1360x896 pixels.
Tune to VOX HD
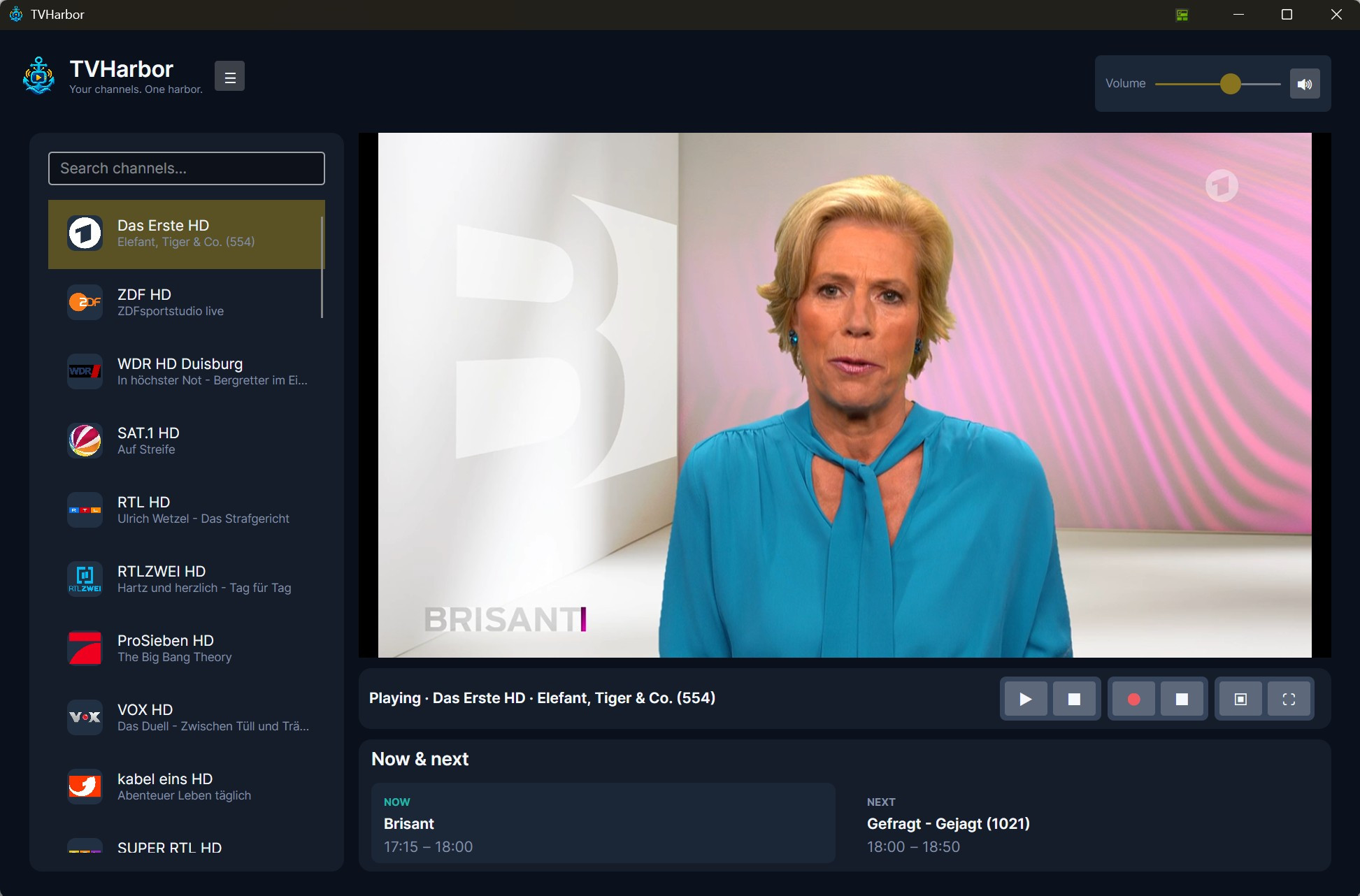point(187,717)
